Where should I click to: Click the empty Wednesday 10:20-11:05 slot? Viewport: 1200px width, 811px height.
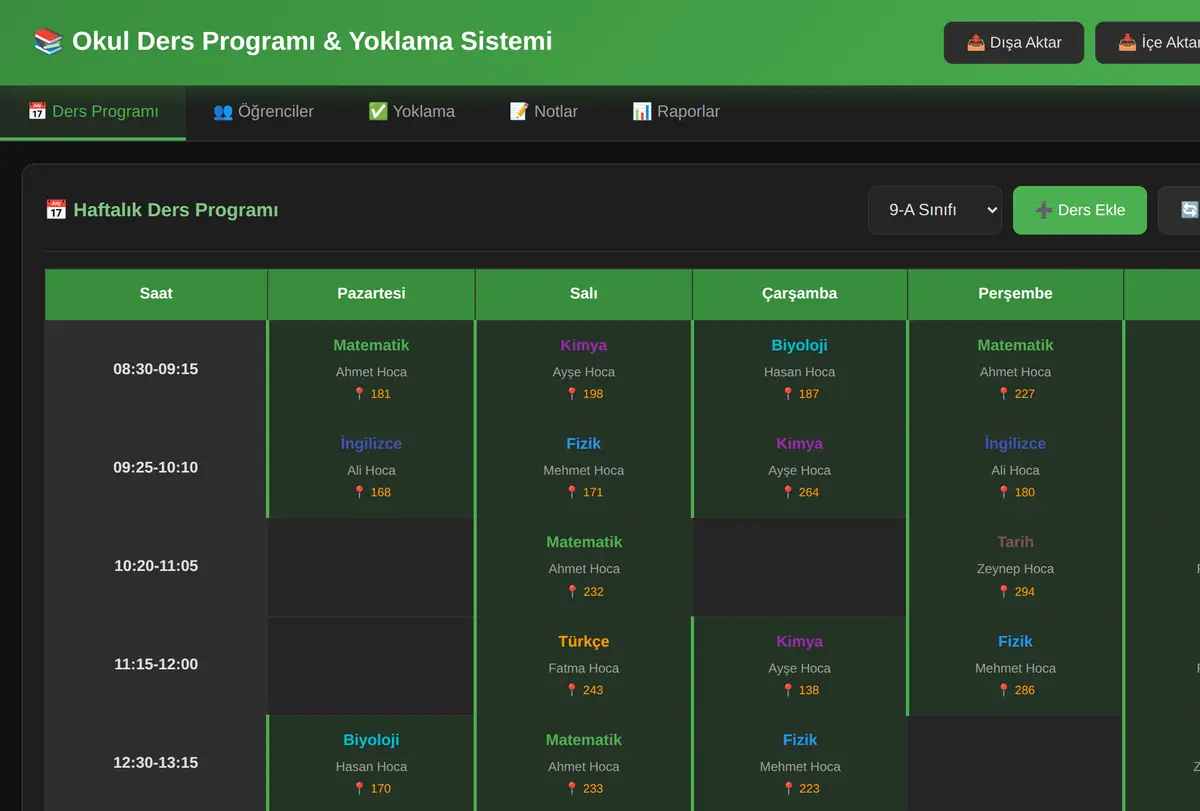click(800, 567)
